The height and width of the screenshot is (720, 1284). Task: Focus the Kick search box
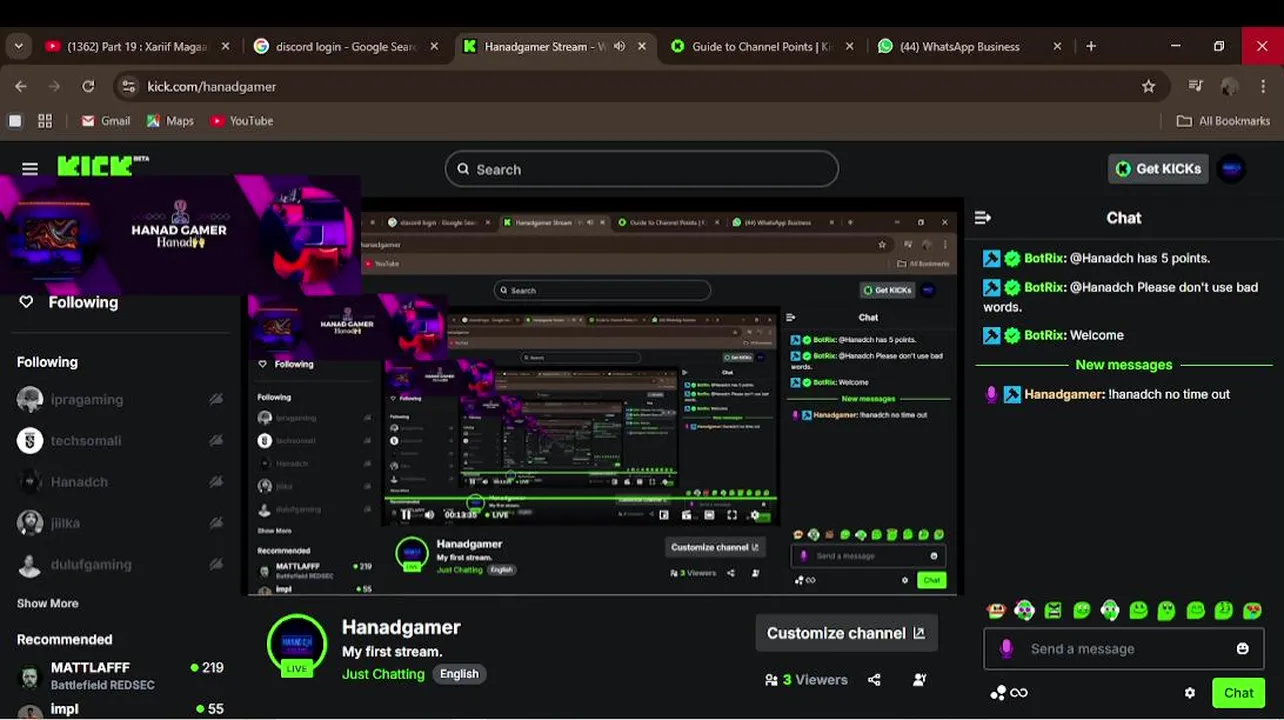coord(641,169)
